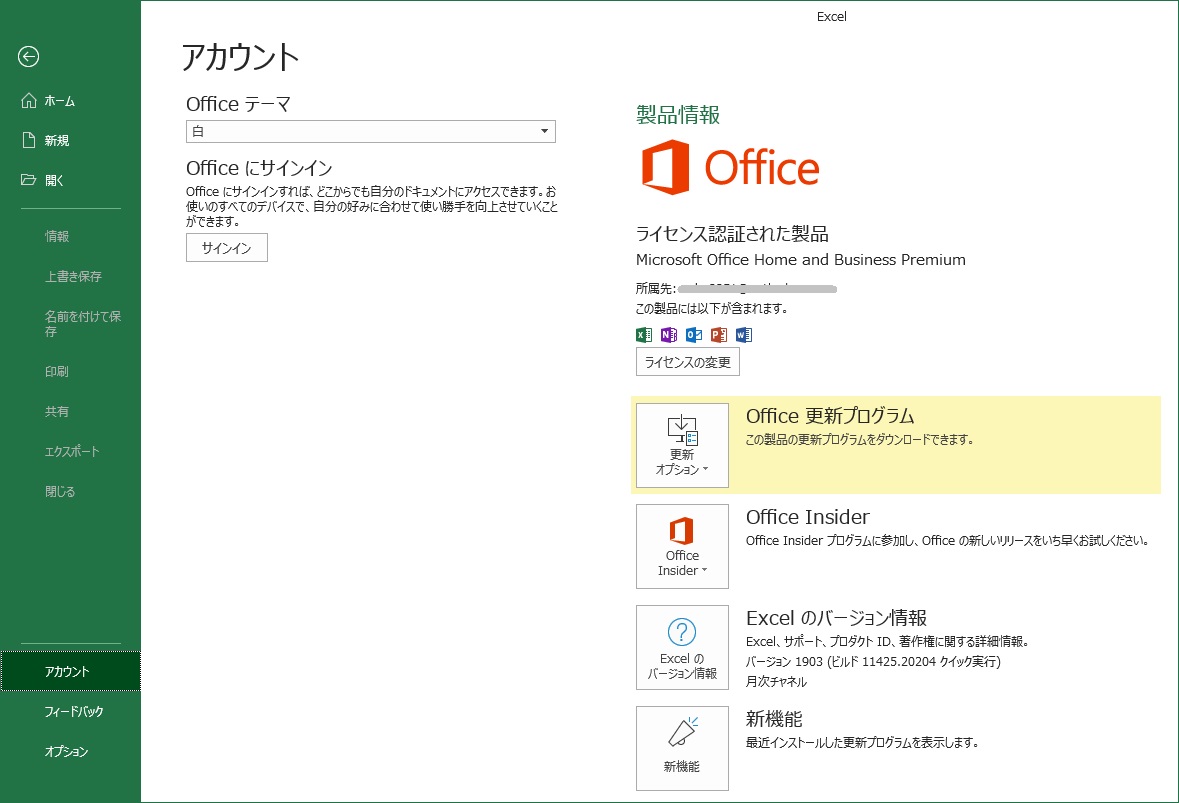Click the OneNote app icon
This screenshot has height=803, width=1179.
(x=668, y=335)
